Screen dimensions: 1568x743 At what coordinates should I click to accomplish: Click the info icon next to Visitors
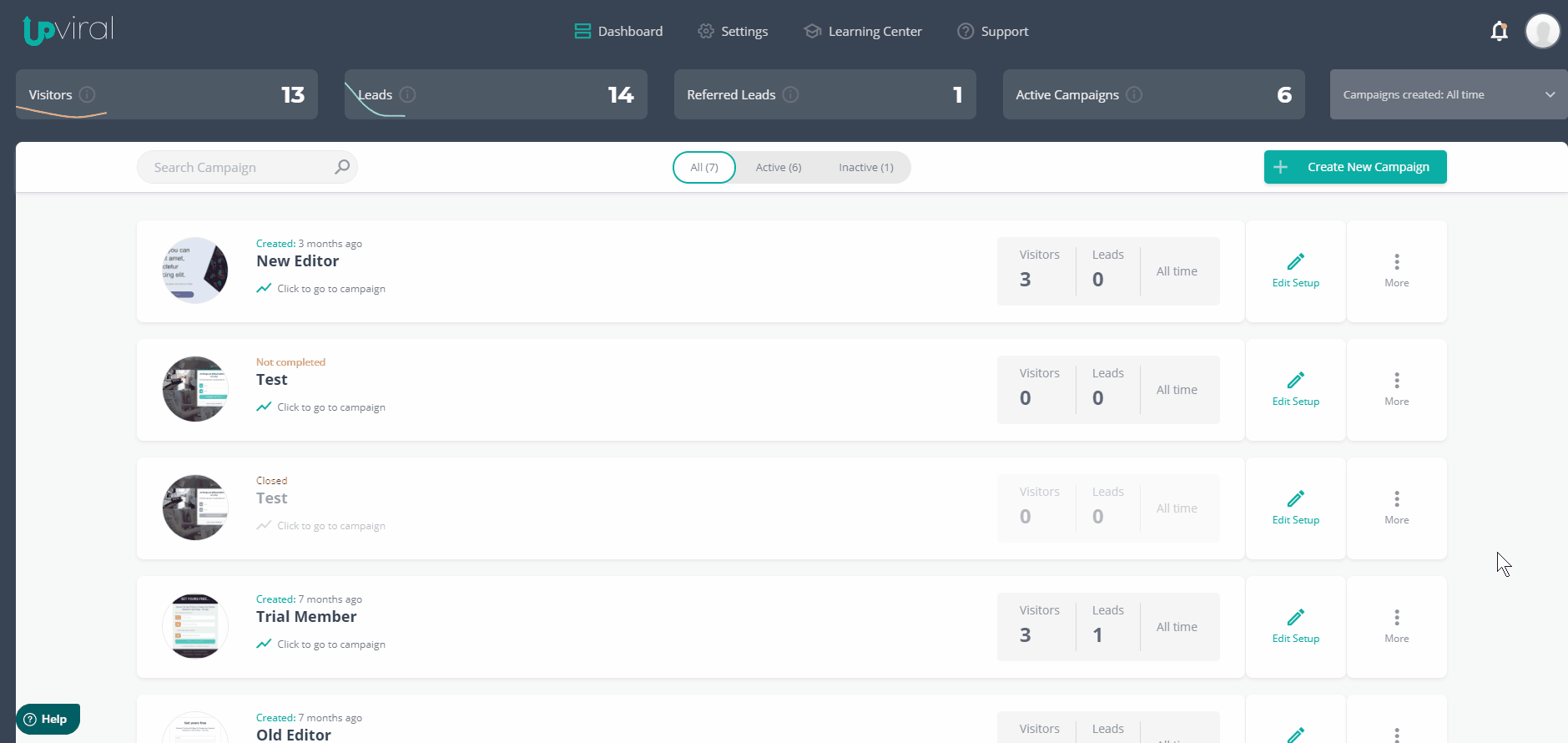pyautogui.click(x=87, y=94)
